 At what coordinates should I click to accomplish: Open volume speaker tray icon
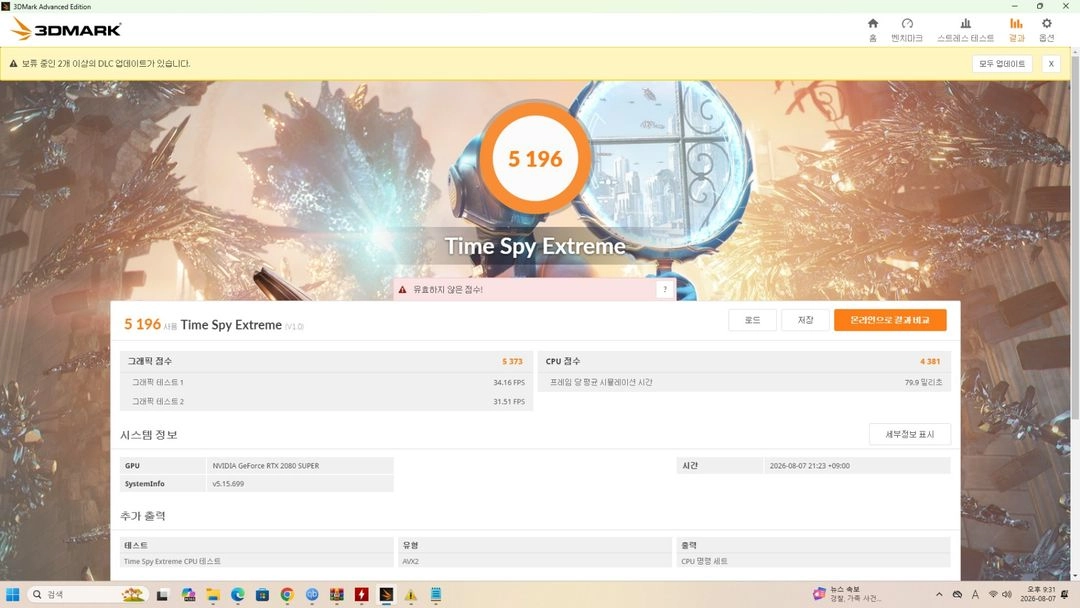coord(1007,594)
